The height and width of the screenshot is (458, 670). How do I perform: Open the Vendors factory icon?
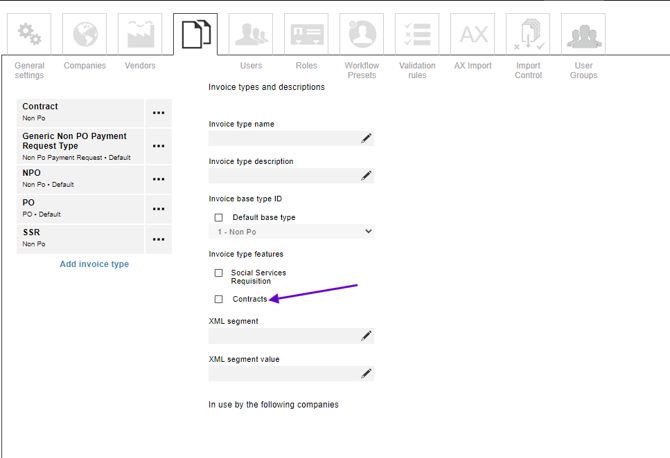140,34
